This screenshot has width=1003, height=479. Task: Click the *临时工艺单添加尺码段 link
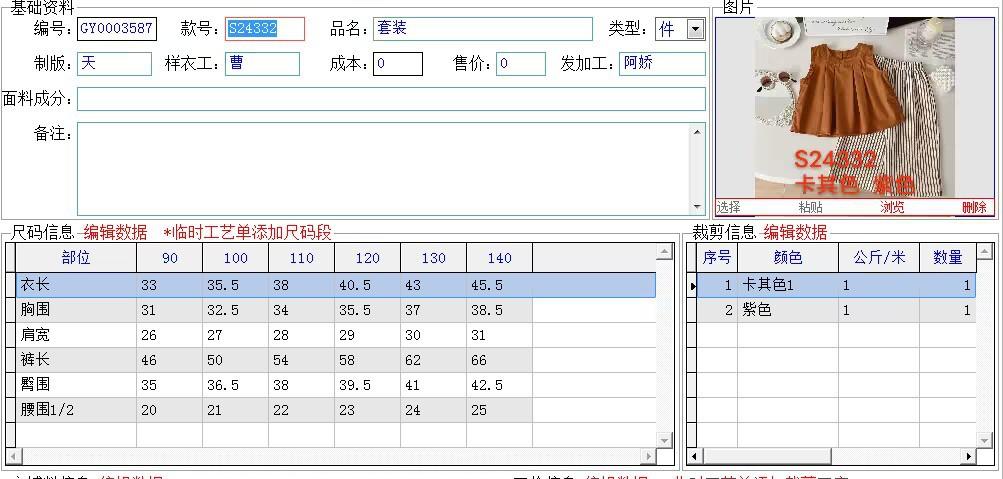point(247,232)
